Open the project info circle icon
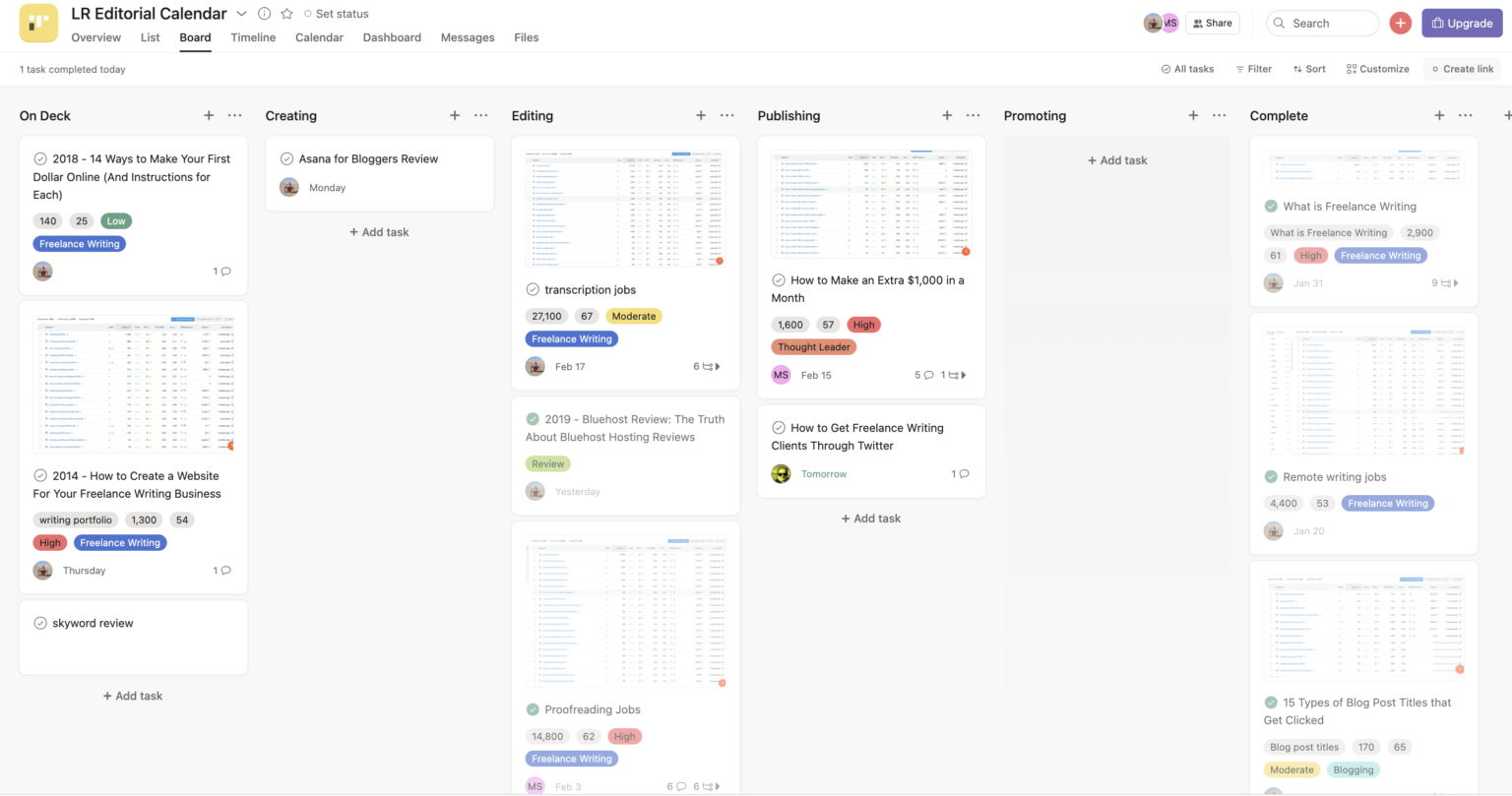 (x=264, y=14)
